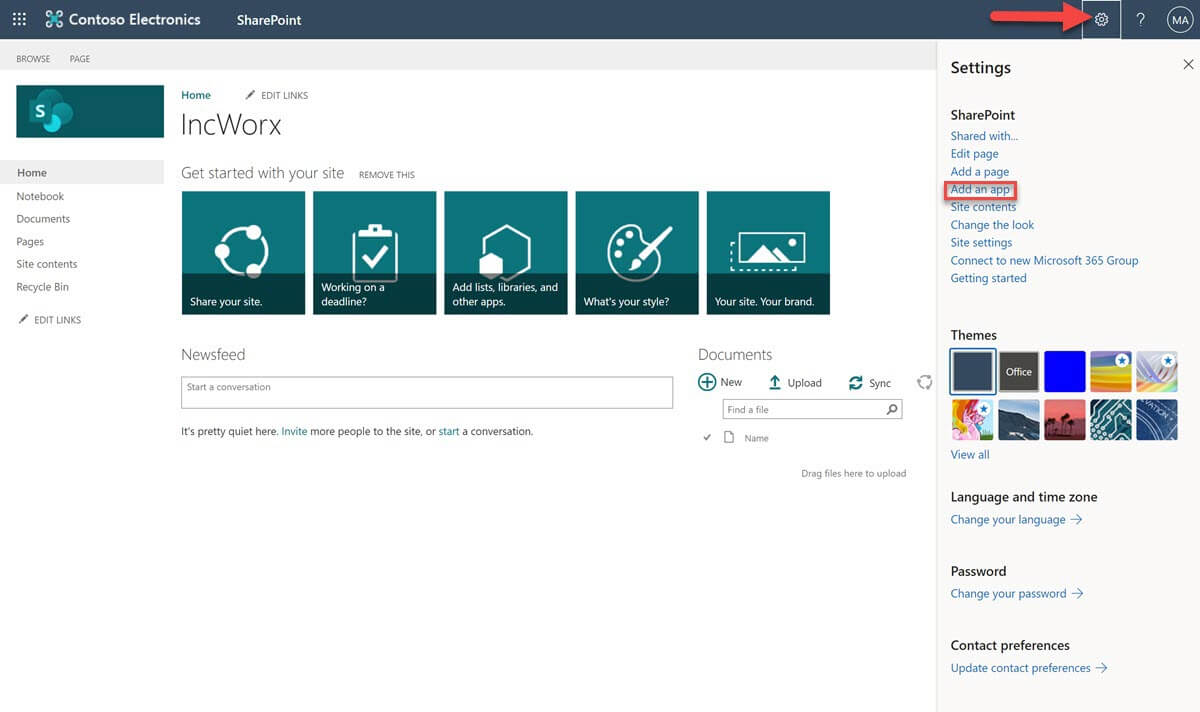Screen dimensions: 1200x712
Task: Click SharePoint in the top bar
Action: (x=269, y=20)
